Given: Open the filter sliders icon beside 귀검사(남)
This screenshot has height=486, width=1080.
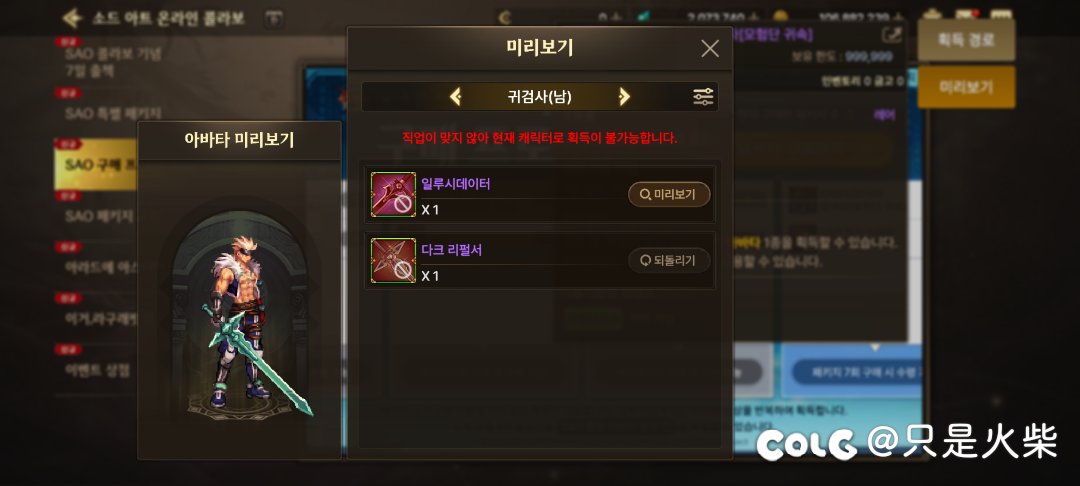Looking at the screenshot, I should point(703,97).
